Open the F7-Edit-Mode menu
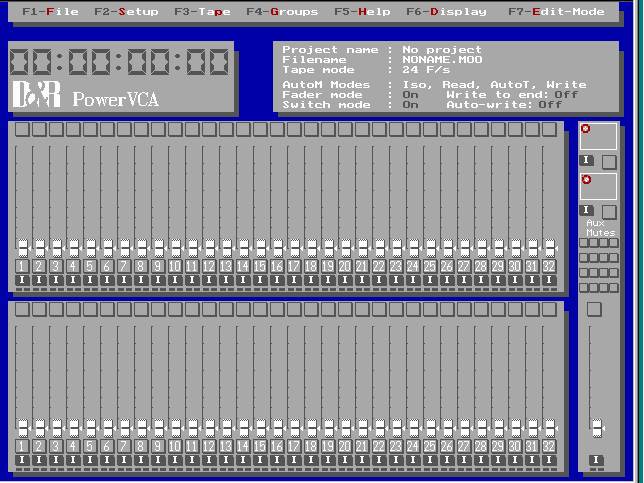The width and height of the screenshot is (644, 483). click(556, 12)
